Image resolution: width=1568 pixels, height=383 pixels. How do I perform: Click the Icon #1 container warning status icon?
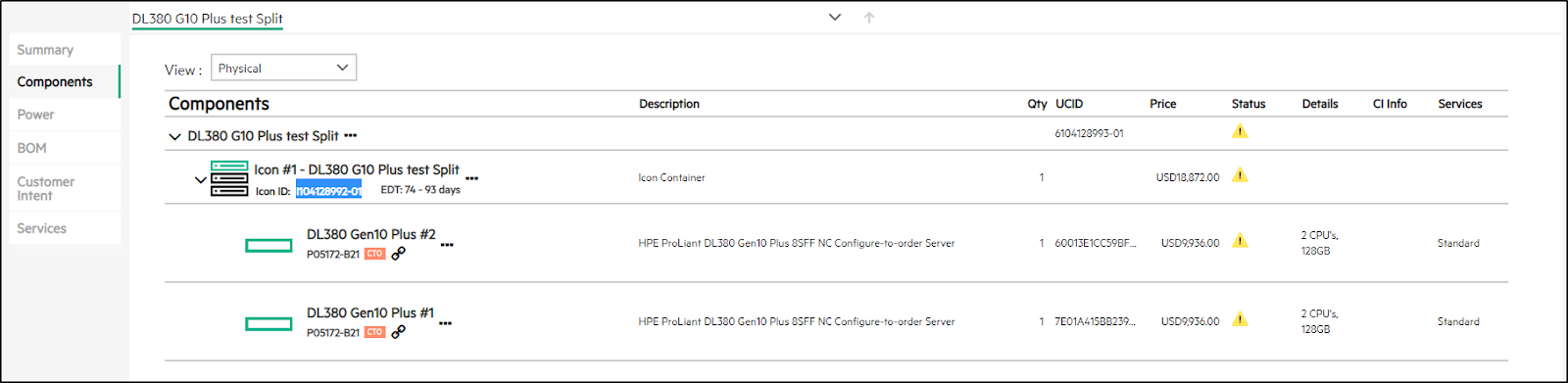point(1240,175)
